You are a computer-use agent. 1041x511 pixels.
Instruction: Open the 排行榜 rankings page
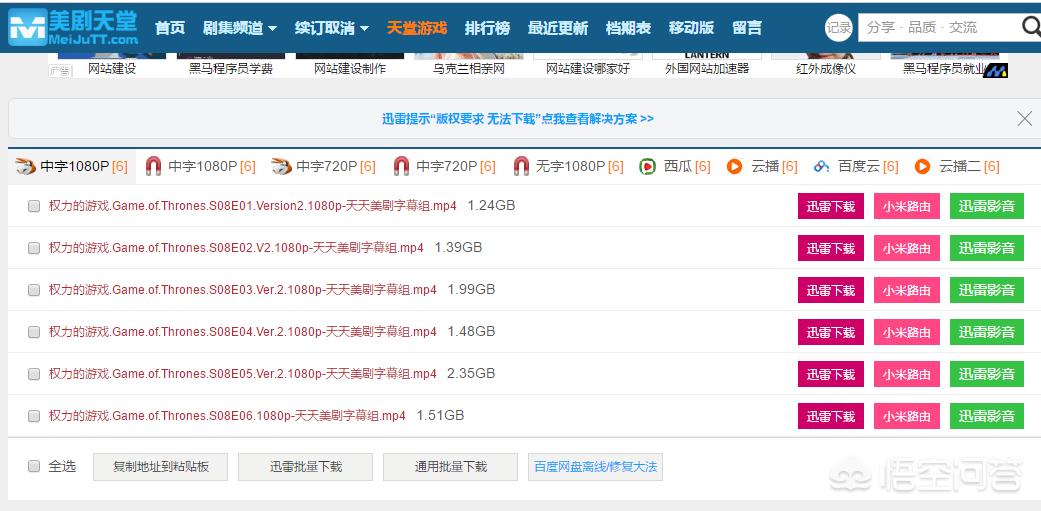click(x=487, y=28)
